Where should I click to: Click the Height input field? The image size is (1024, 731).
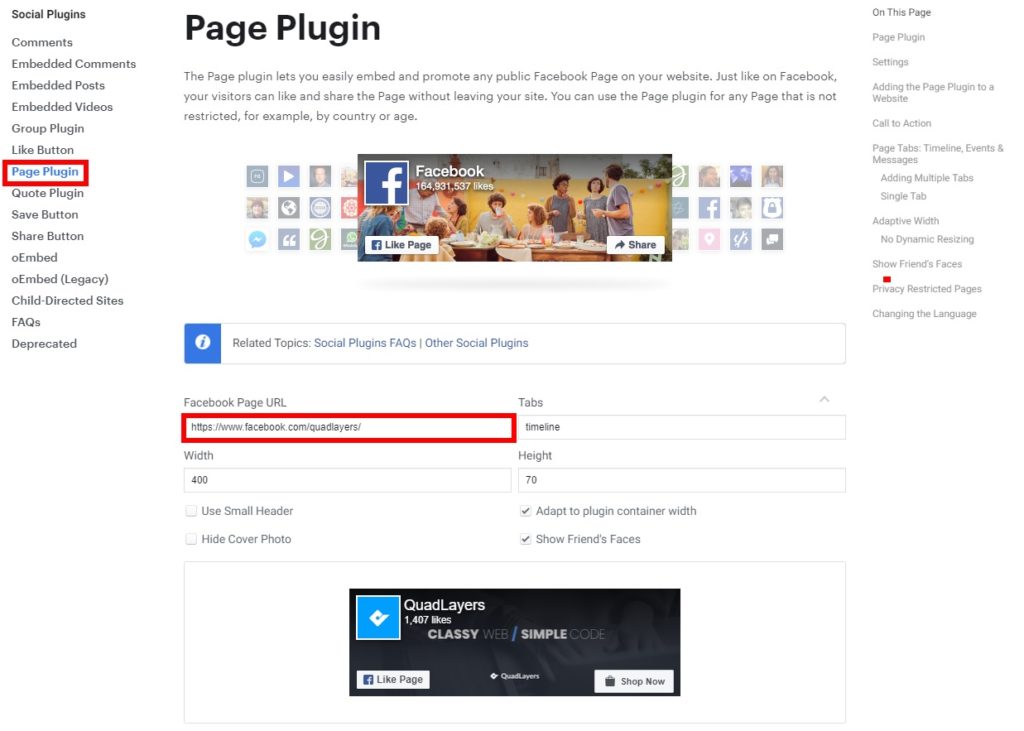[682, 480]
